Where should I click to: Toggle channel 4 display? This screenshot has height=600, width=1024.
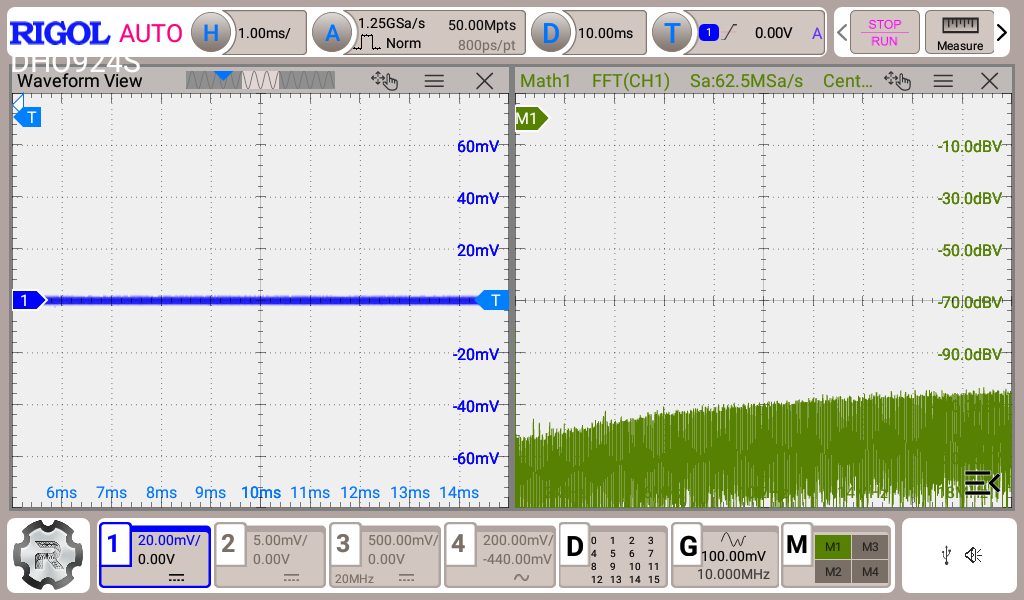click(498, 555)
